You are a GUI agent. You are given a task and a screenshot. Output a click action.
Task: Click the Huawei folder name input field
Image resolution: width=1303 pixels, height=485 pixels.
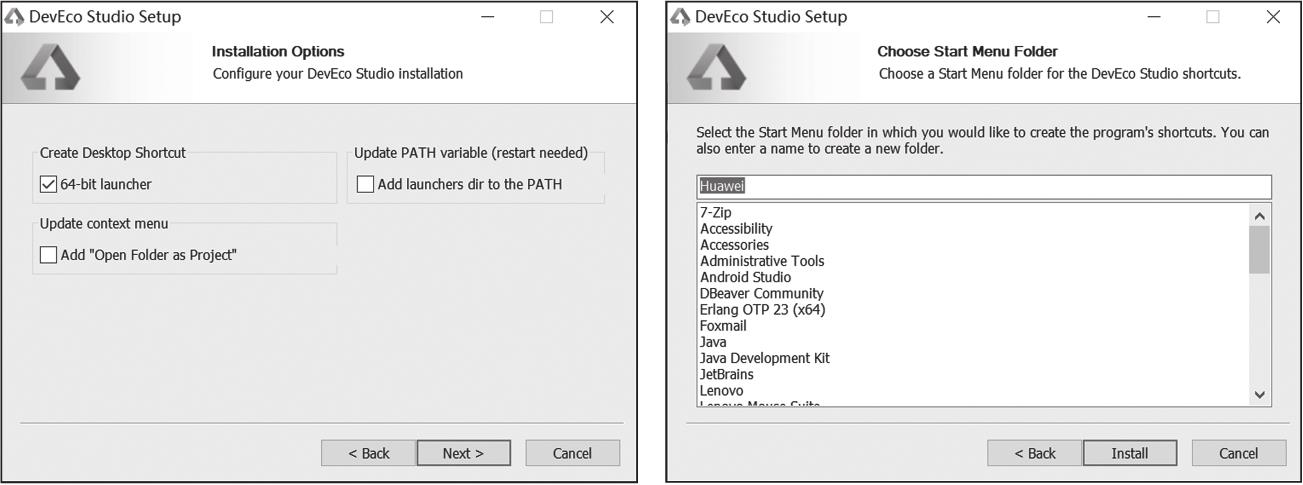[983, 187]
